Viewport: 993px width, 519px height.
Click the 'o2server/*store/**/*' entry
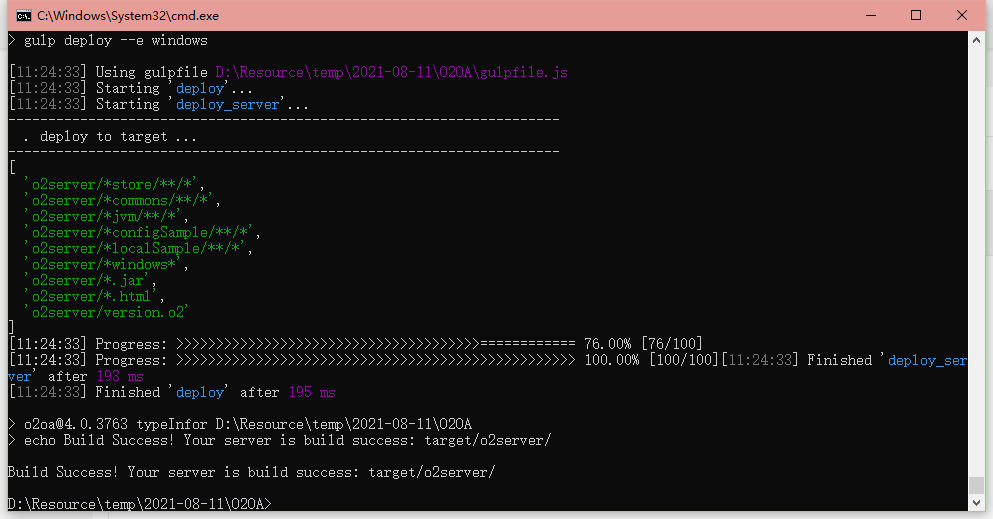pyautogui.click(x=115, y=184)
